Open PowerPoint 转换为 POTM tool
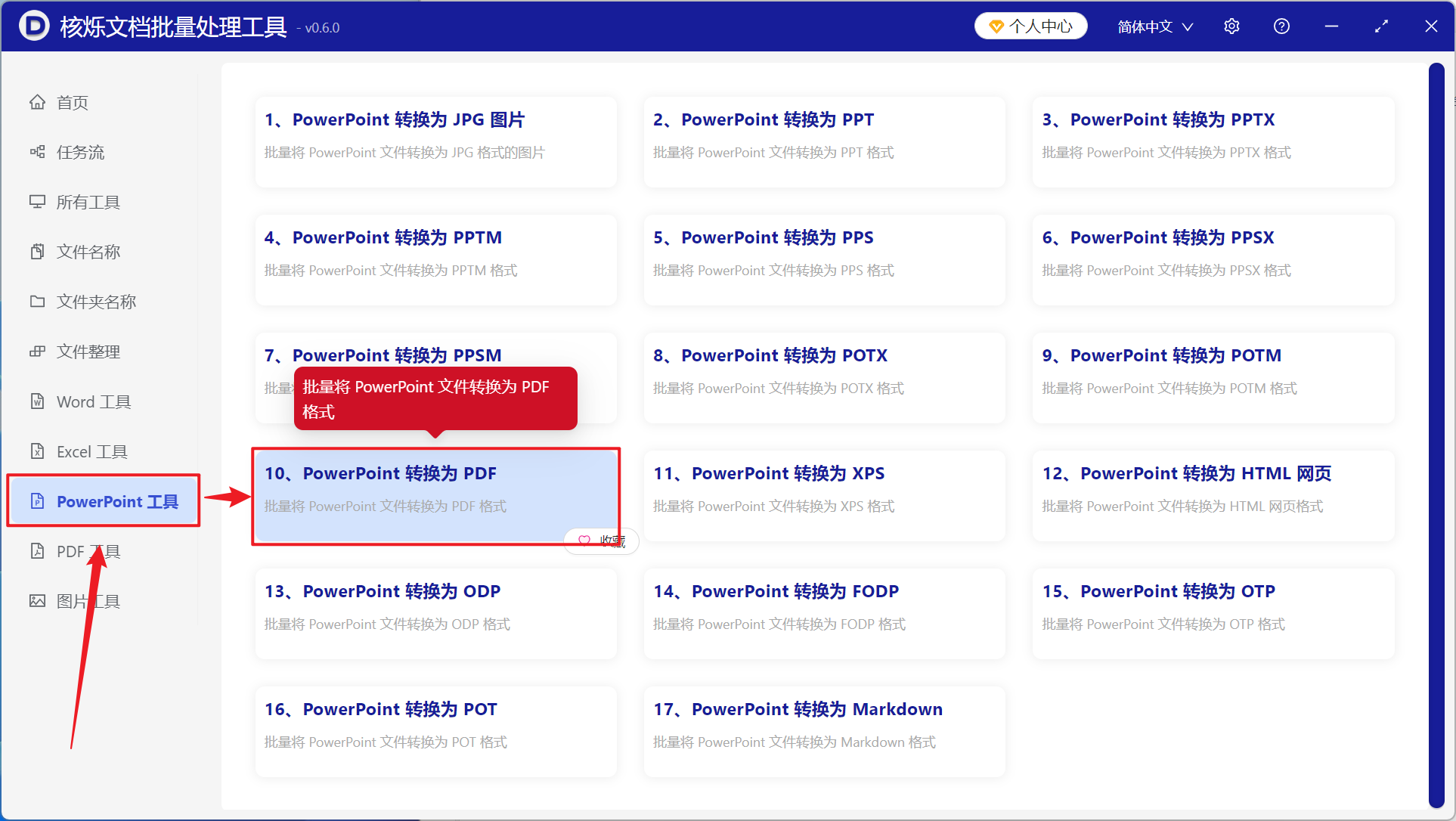Viewport: 1456px width, 821px height. tap(1213, 378)
